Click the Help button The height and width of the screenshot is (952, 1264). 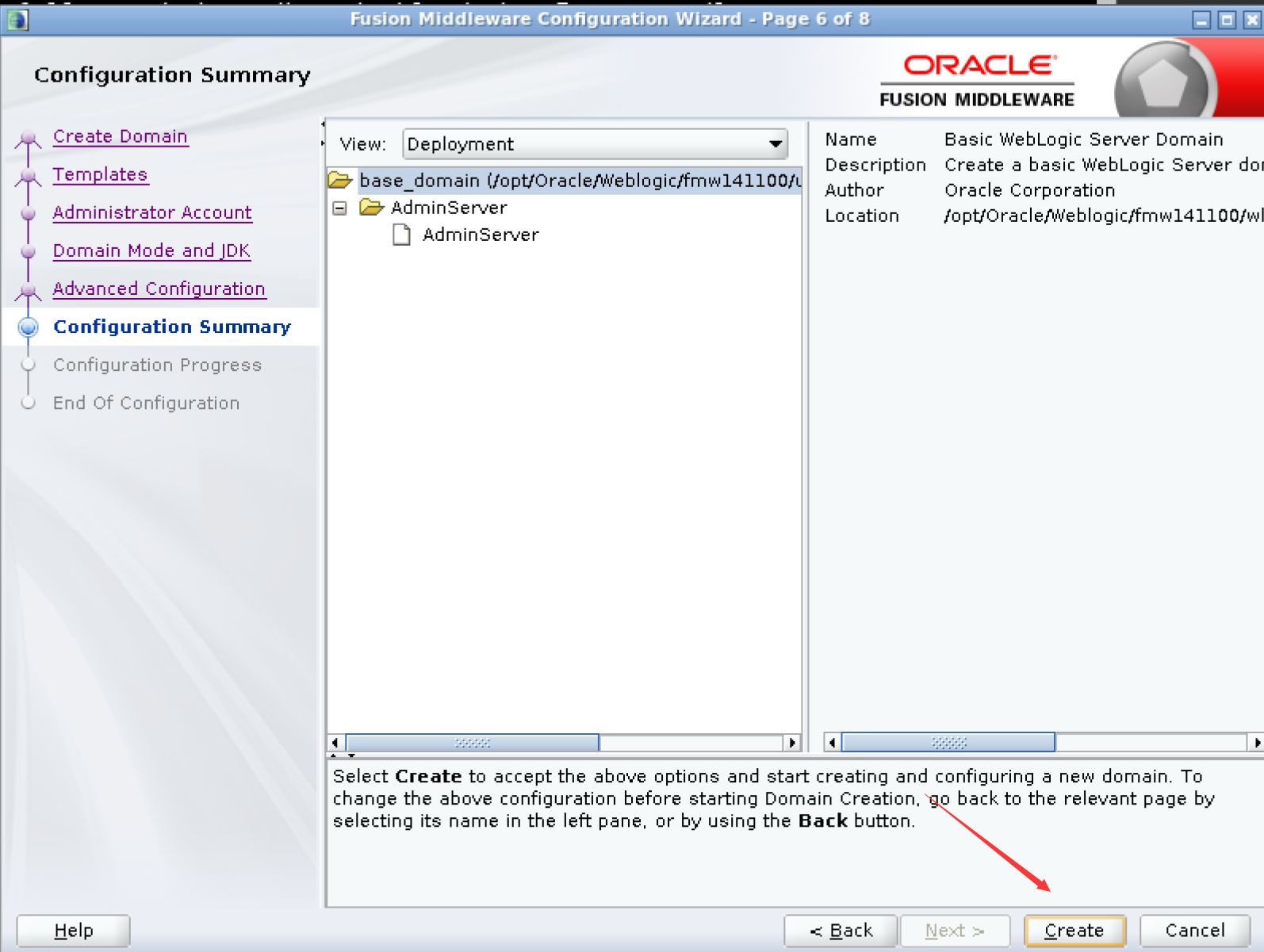74,931
